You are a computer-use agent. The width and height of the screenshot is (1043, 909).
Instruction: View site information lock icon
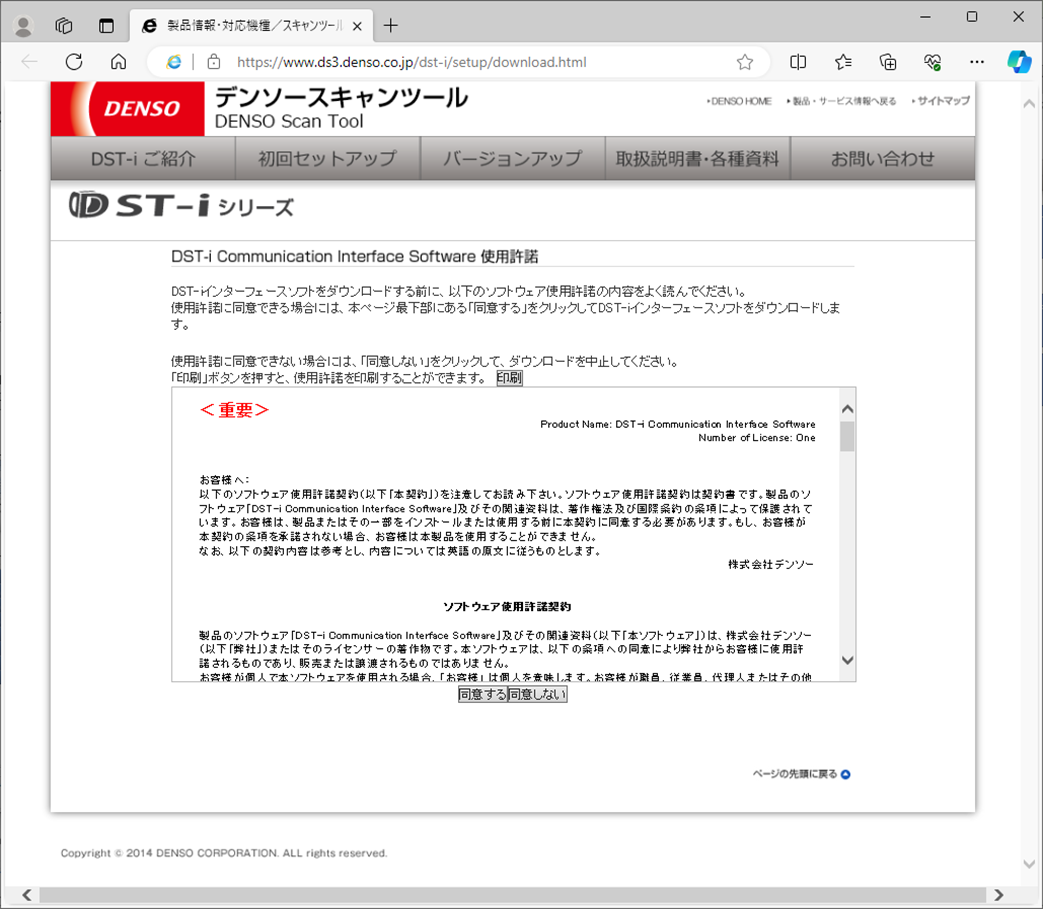(214, 62)
